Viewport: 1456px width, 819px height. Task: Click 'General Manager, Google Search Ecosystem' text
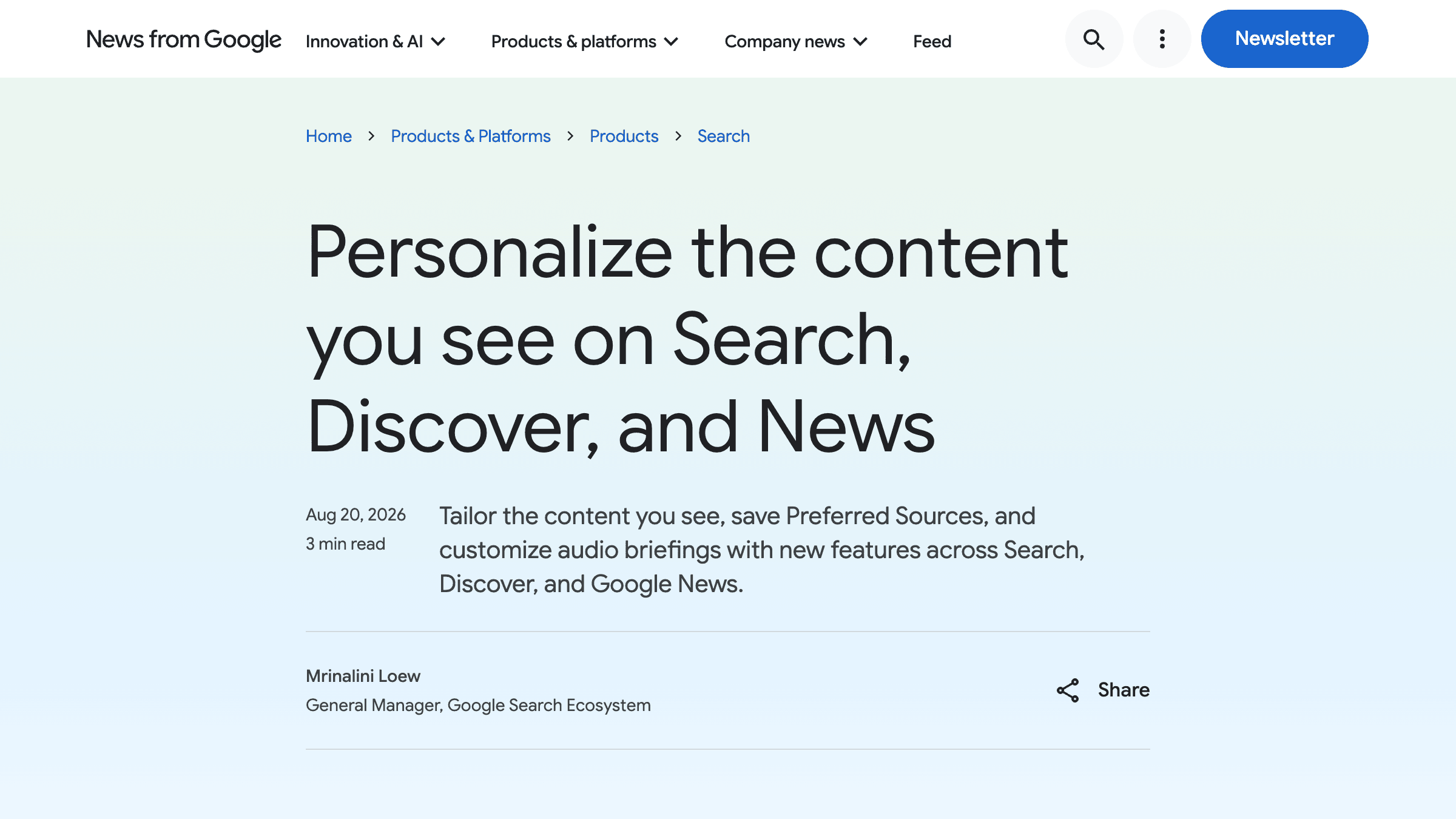478,705
